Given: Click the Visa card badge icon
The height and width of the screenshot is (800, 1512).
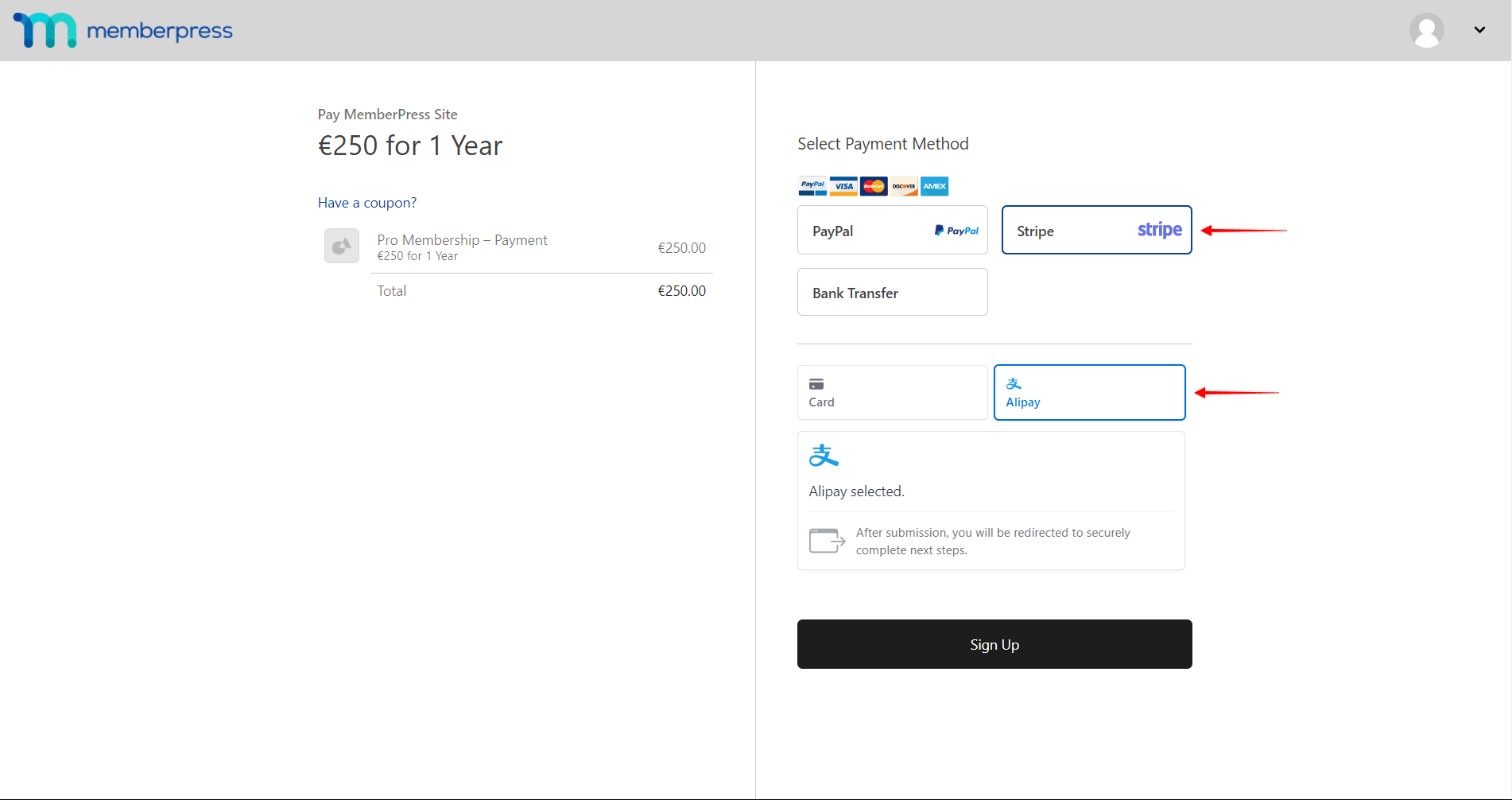Looking at the screenshot, I should pos(843,186).
